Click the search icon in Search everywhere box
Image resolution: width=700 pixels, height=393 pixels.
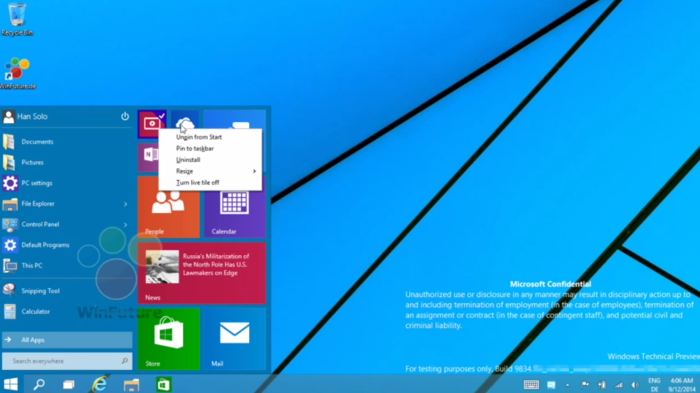[124, 361]
